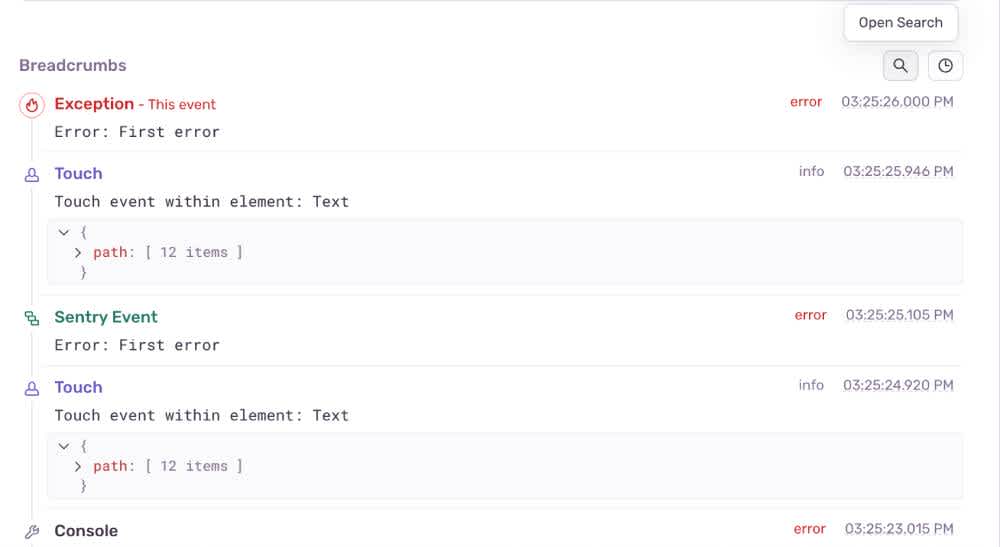Viewport: 1000px width, 547px height.
Task: Click the info level label on first Touch
Action: [811, 171]
